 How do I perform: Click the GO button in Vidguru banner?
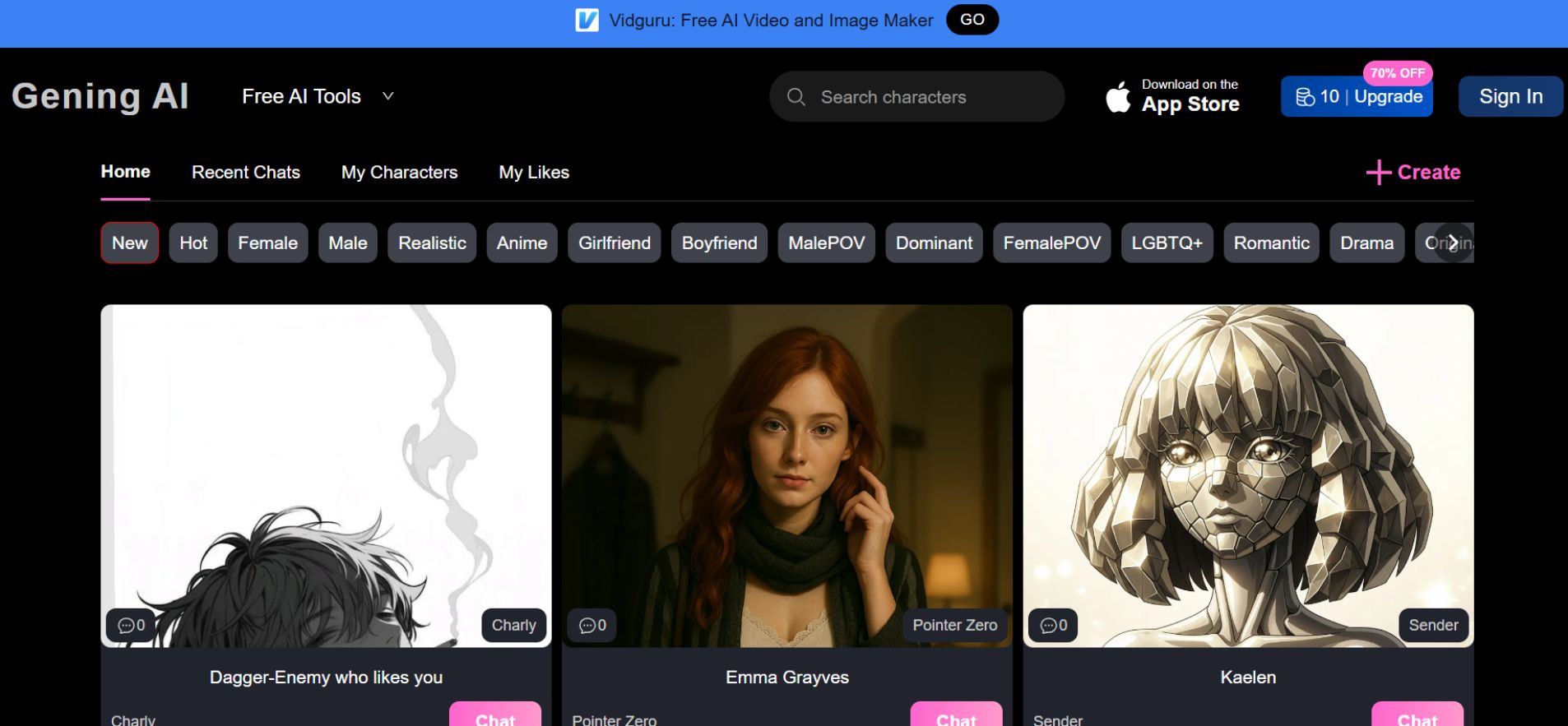click(972, 20)
